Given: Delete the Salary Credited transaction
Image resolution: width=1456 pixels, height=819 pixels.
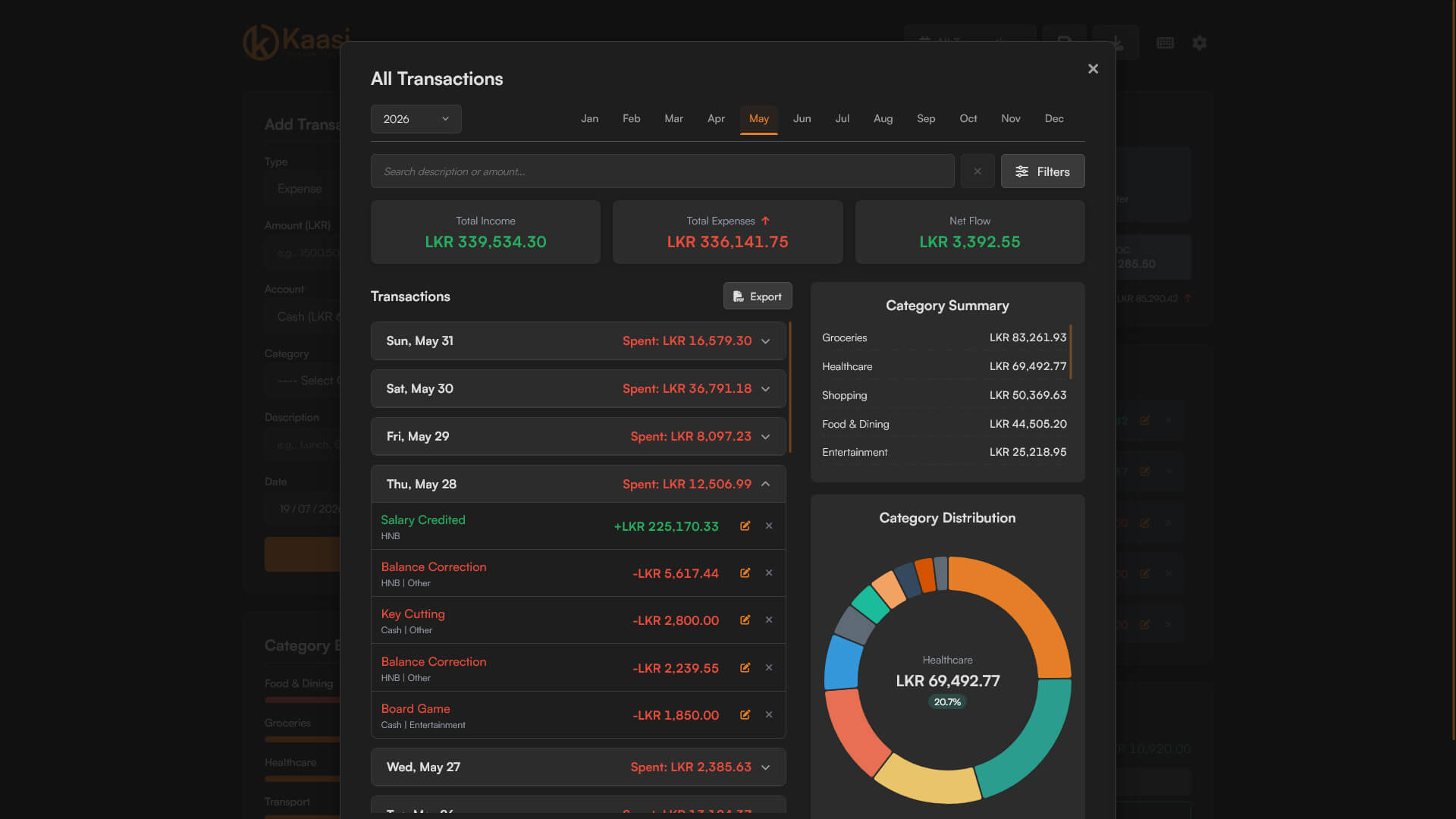Looking at the screenshot, I should [768, 526].
